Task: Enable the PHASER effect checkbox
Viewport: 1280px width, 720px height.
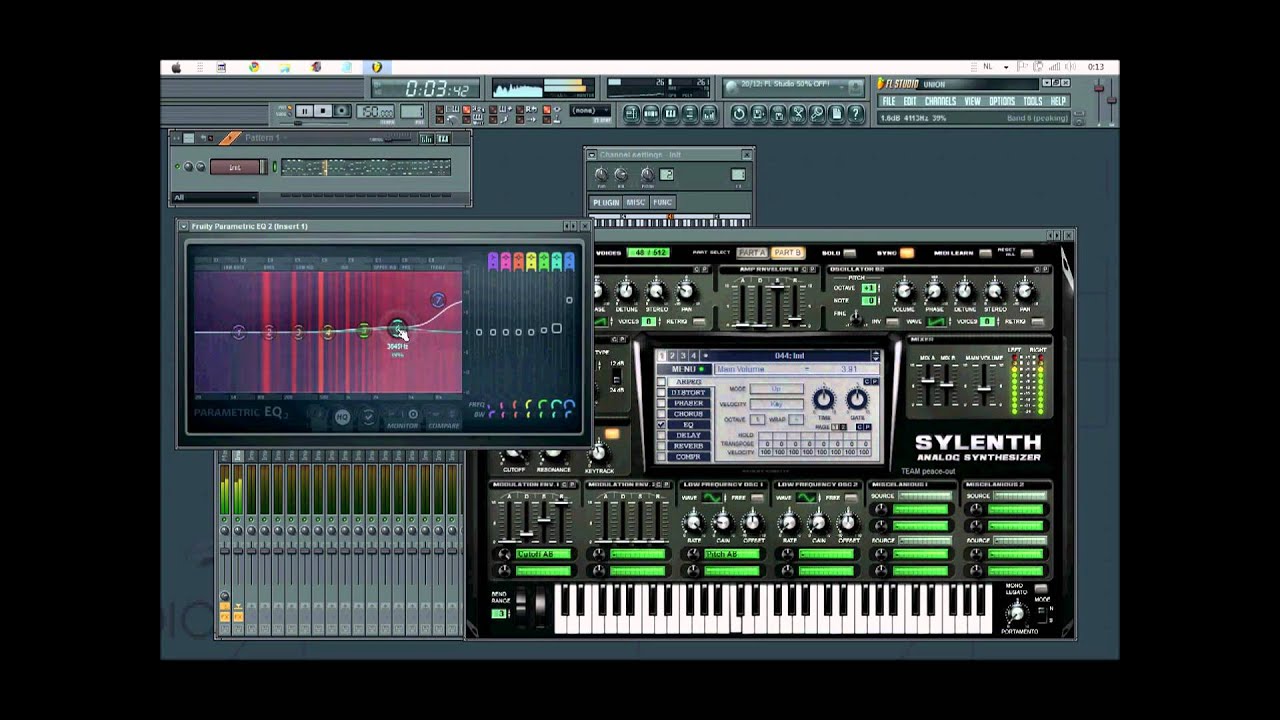Action: tap(661, 403)
